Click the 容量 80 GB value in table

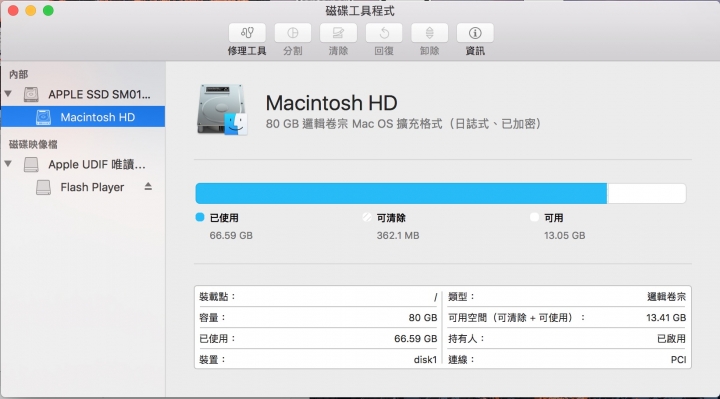click(423, 318)
